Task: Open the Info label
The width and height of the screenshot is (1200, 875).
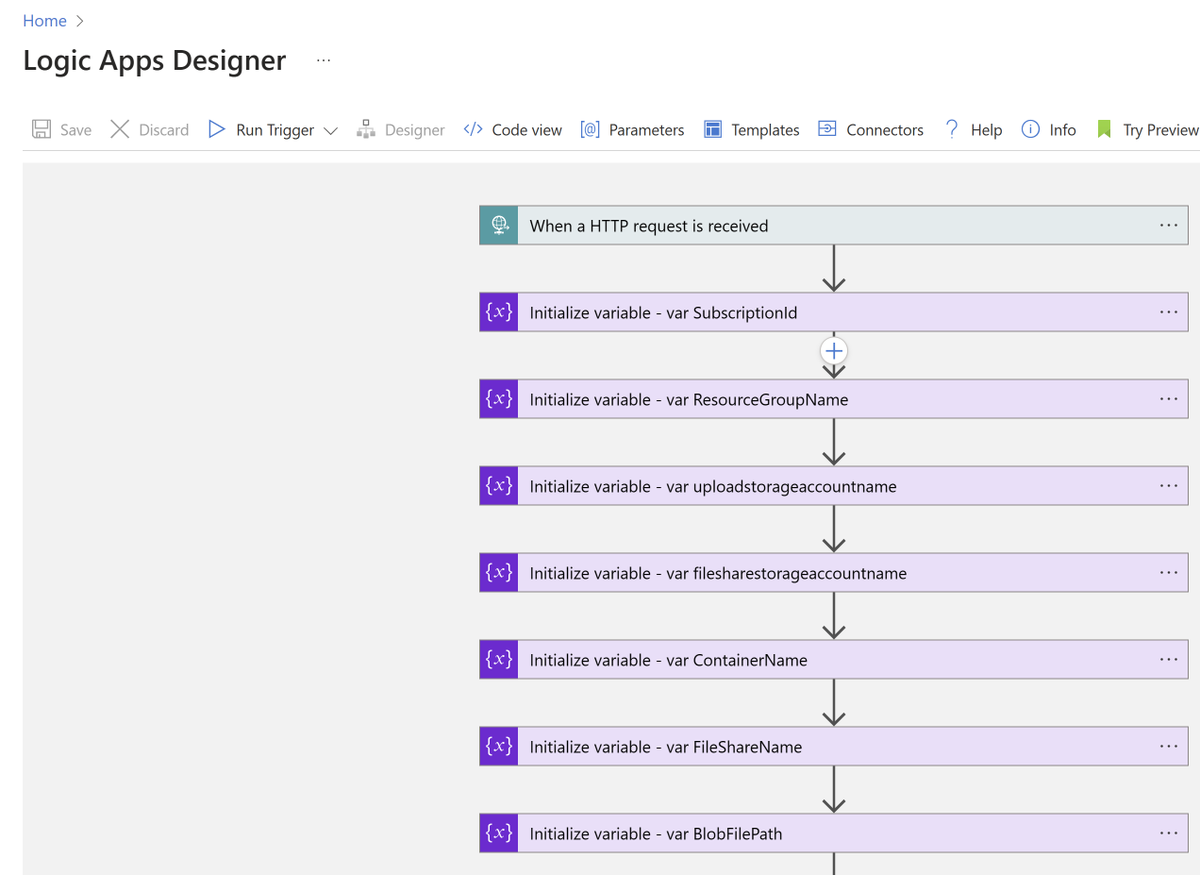Action: pyautogui.click(x=1063, y=130)
